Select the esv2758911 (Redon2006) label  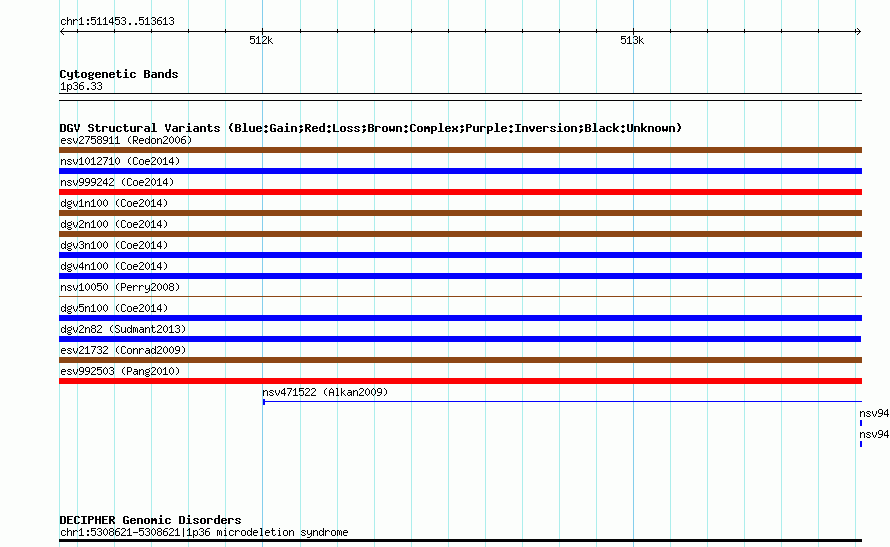tap(126, 140)
